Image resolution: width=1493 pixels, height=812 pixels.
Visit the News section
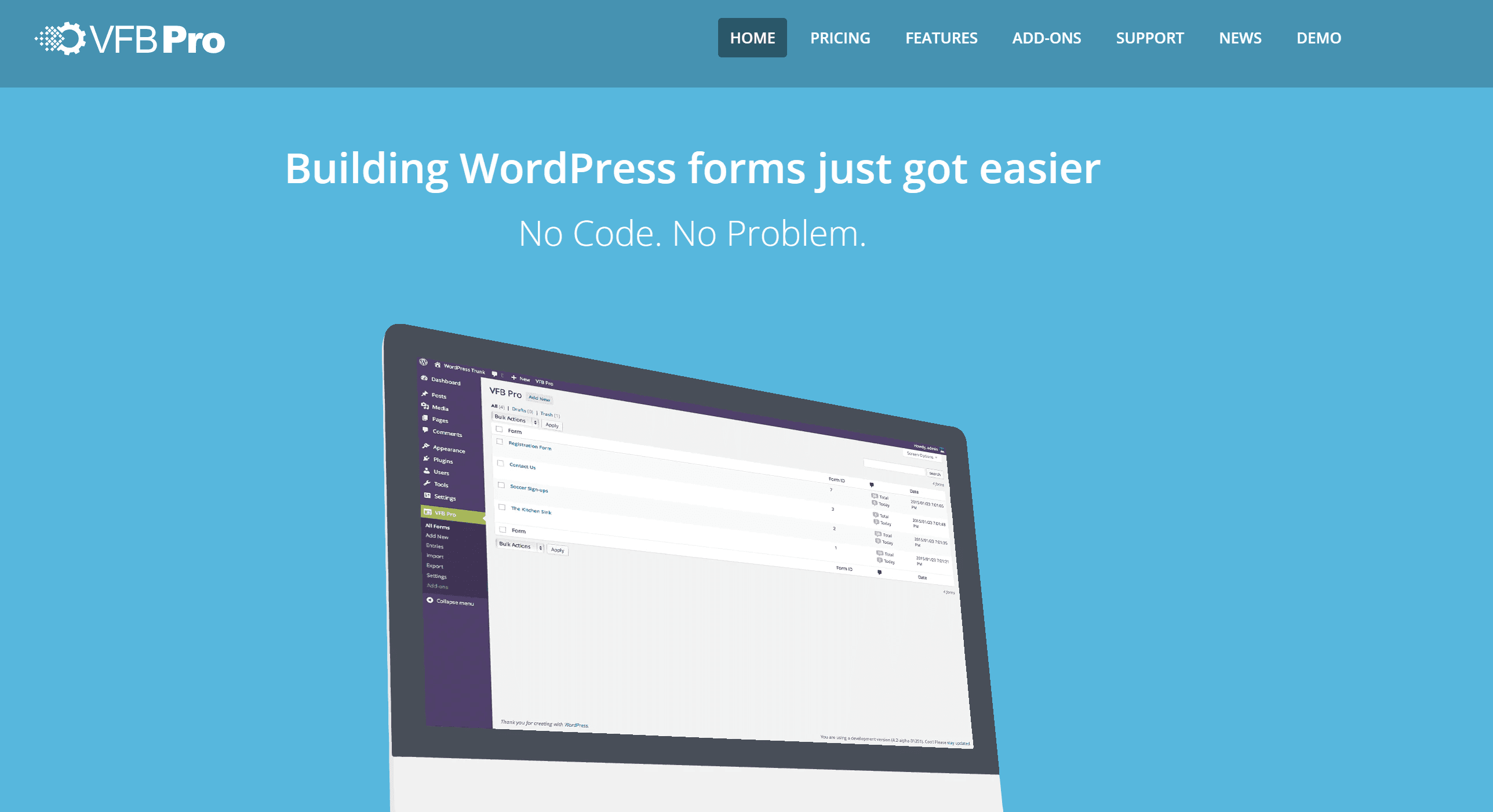click(1240, 38)
